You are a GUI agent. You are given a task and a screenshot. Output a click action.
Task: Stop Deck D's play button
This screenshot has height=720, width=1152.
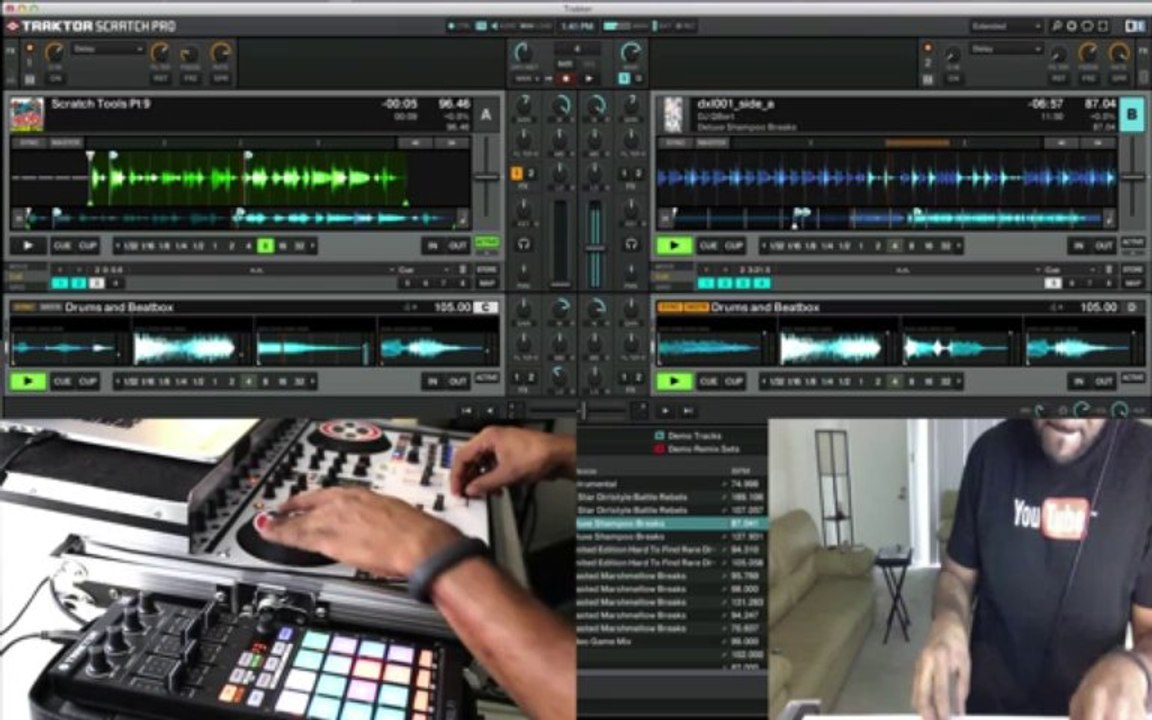pos(674,381)
